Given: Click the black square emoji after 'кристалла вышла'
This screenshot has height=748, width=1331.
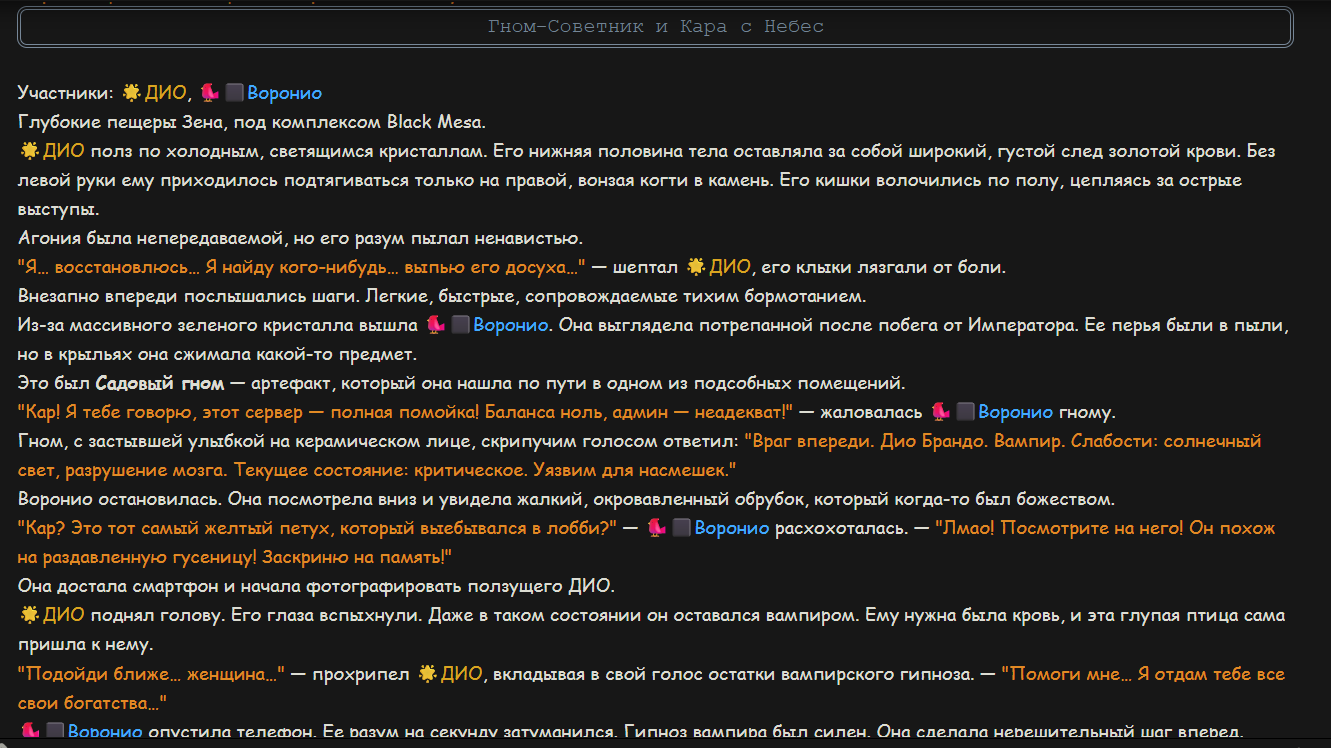Looking at the screenshot, I should click(x=460, y=325).
